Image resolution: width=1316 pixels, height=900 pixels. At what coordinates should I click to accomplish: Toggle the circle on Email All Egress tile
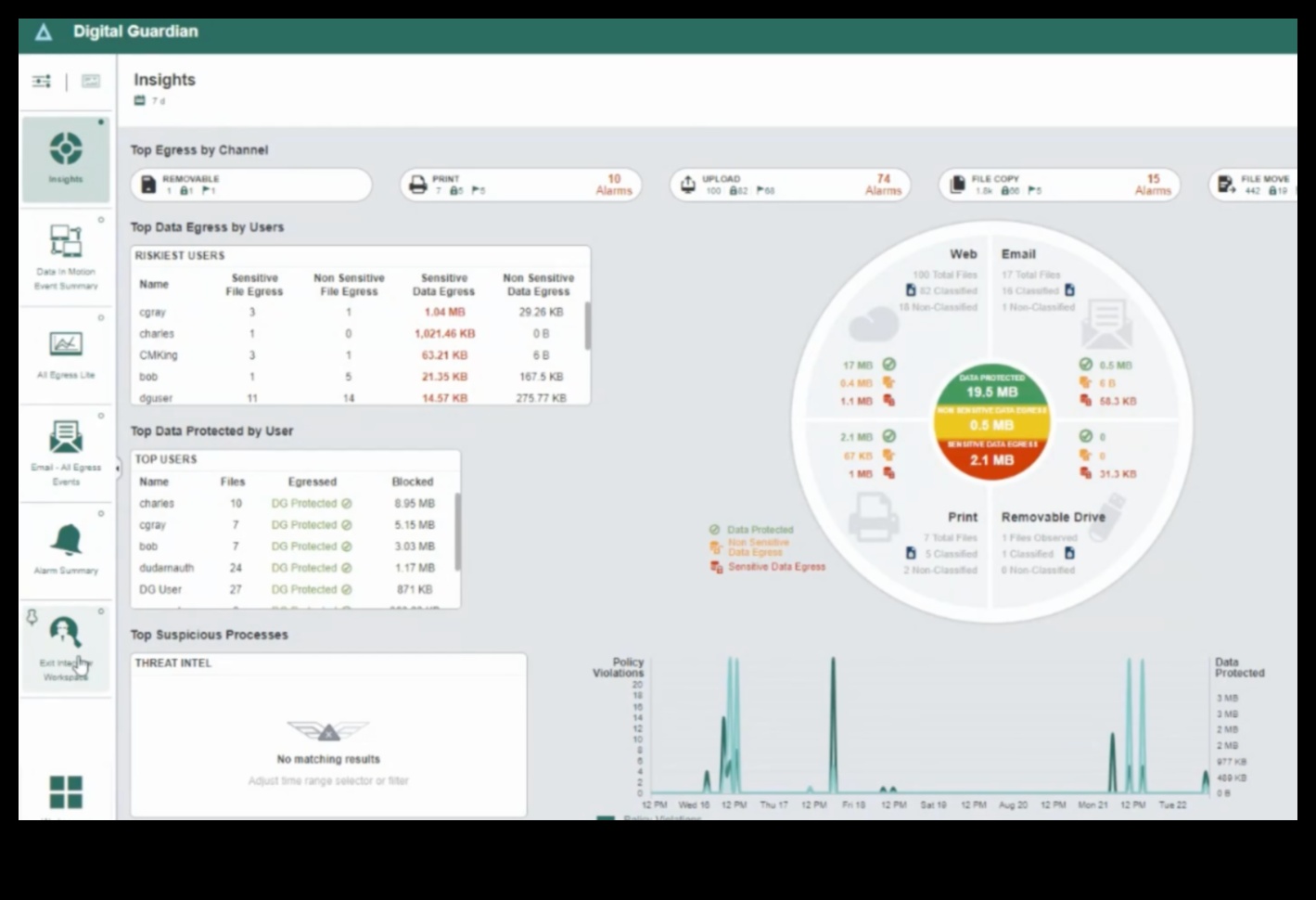point(101,416)
